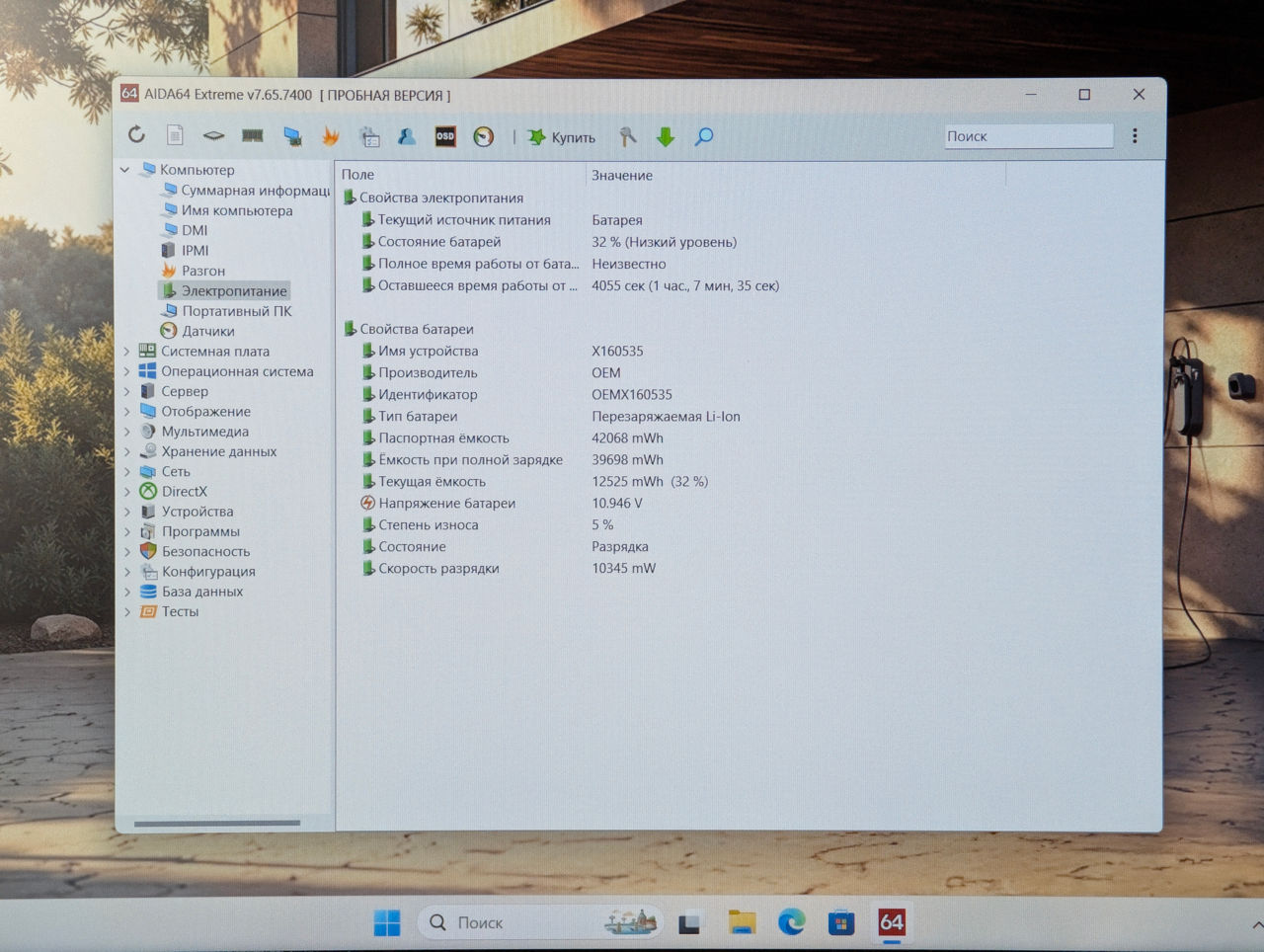1264x952 pixels.
Task: Launch the CPU chip toolbar icon
Action: 213,136
